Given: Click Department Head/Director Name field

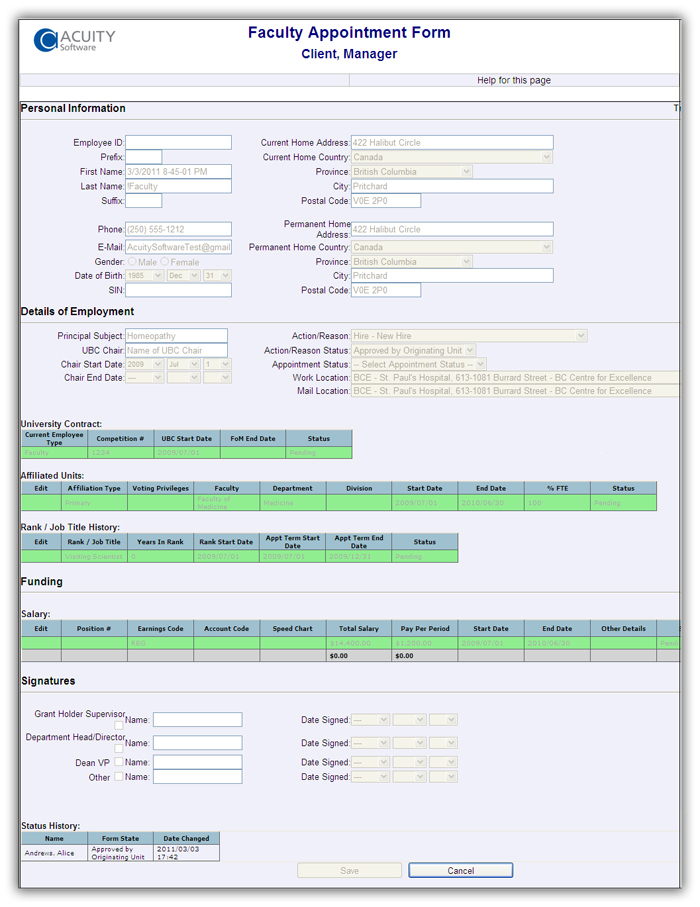Looking at the screenshot, I should pos(197,743).
